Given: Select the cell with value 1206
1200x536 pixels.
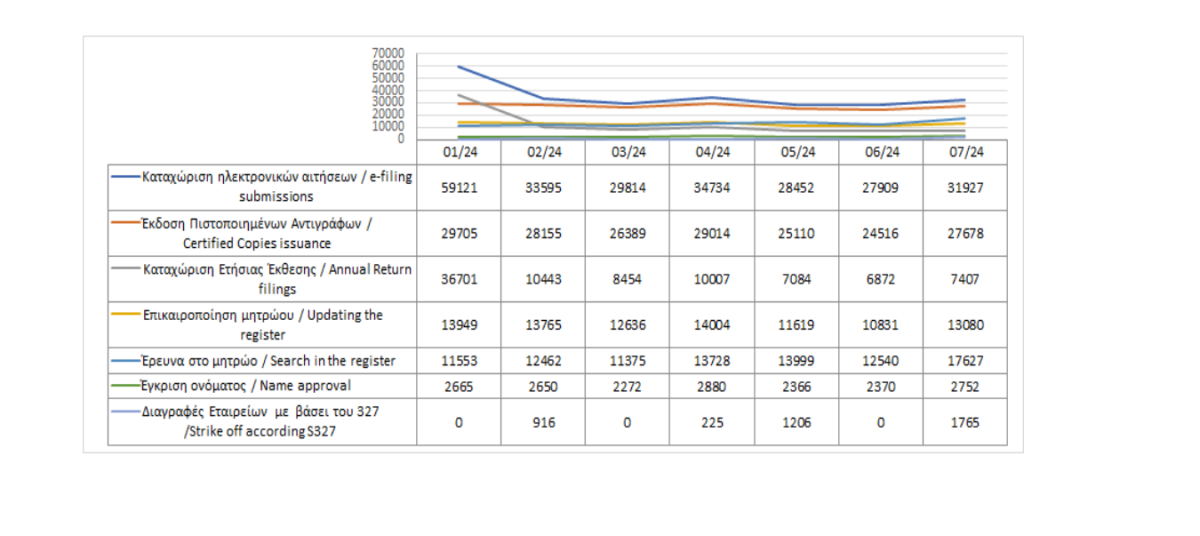Looking at the screenshot, I should point(796,422).
